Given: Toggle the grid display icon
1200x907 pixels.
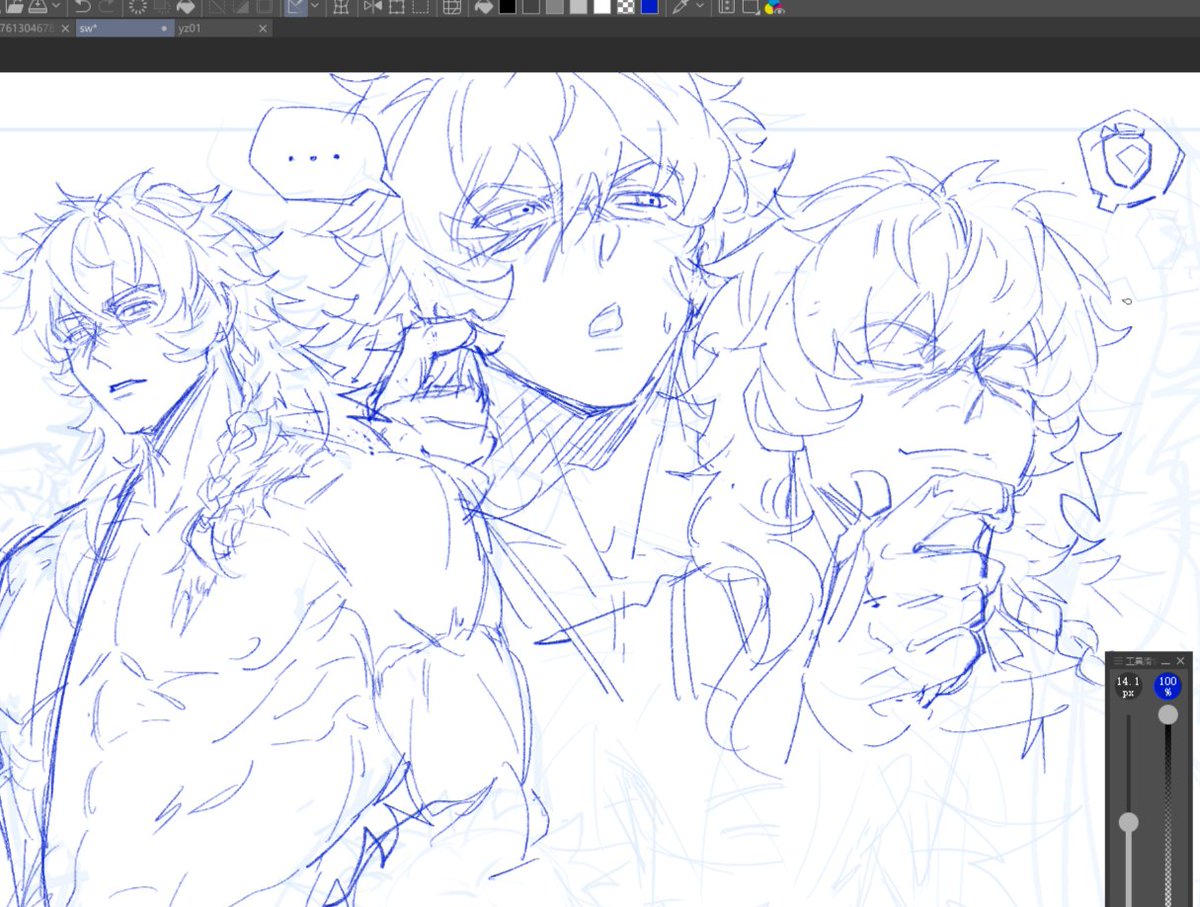Looking at the screenshot, I should point(452,7).
